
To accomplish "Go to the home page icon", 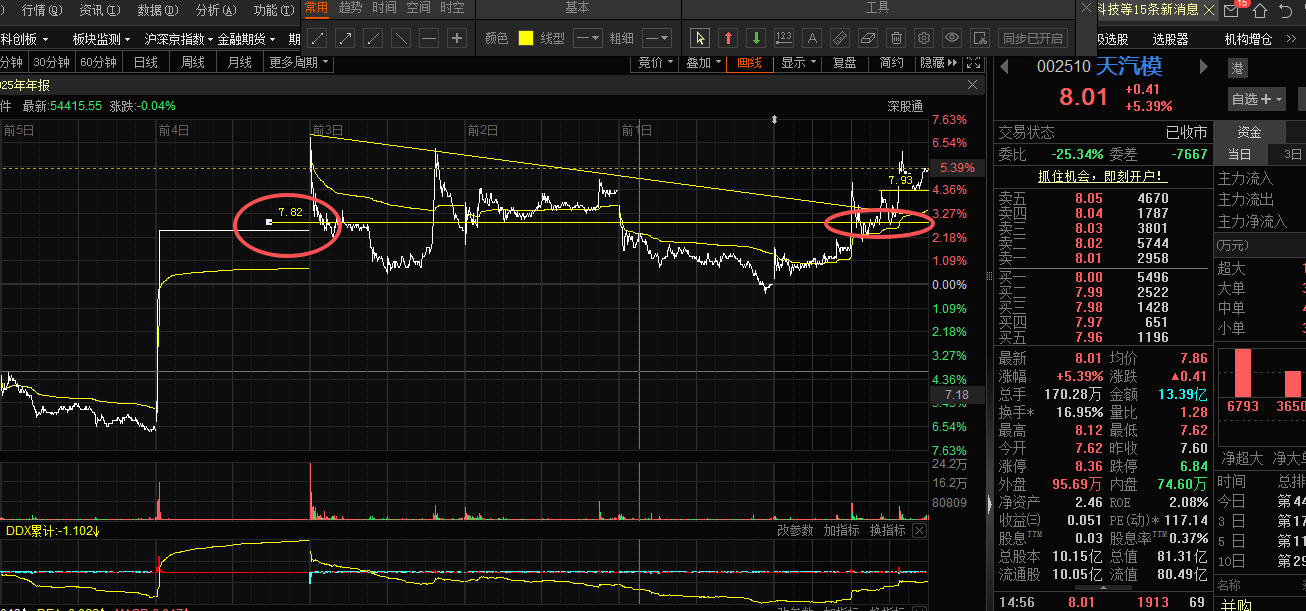I will (1260, 11).
